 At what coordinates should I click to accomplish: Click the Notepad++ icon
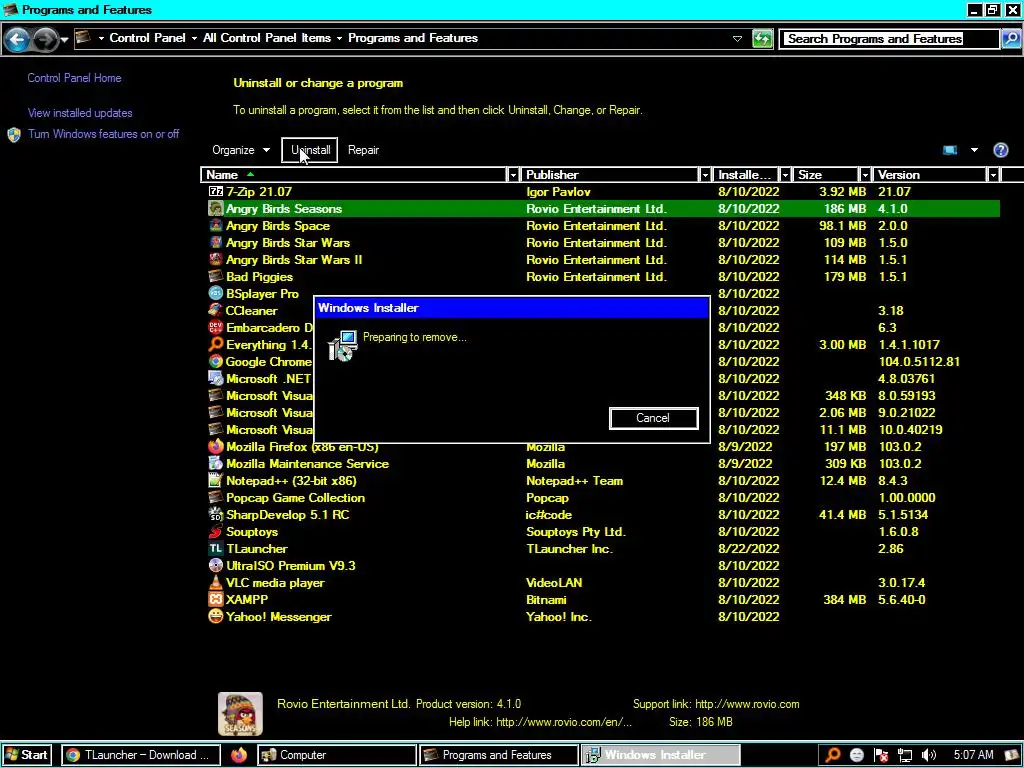click(x=216, y=481)
